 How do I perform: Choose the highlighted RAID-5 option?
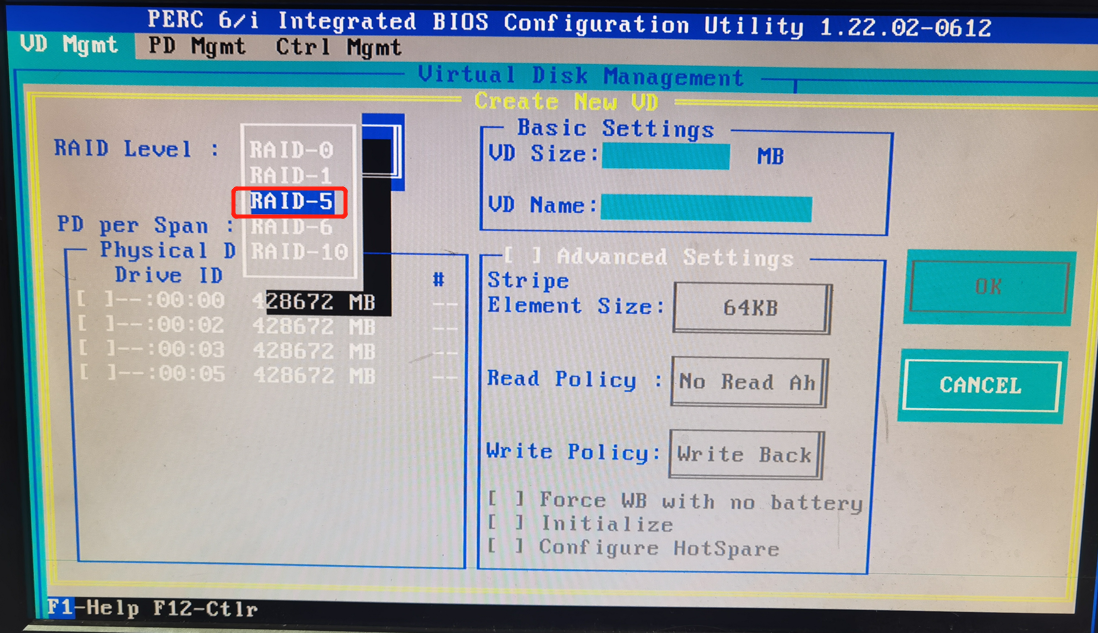[291, 202]
